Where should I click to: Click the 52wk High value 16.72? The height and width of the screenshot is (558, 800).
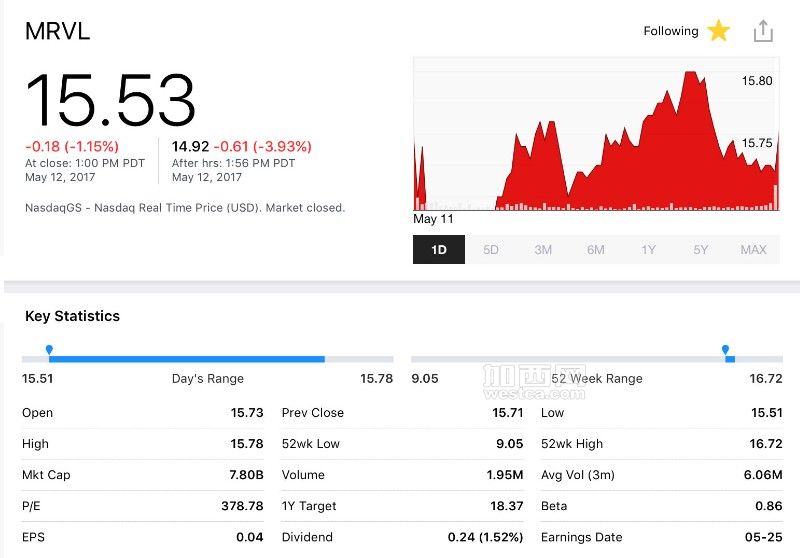click(766, 444)
